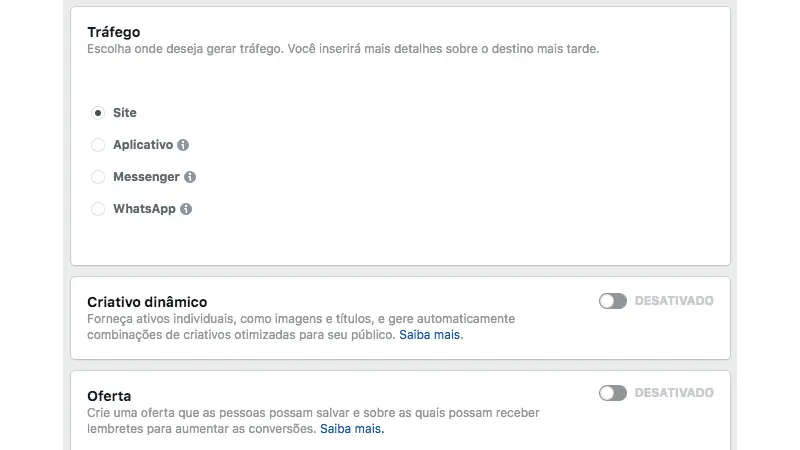The height and width of the screenshot is (450, 800).
Task: Click the Criativo dinâmico heading
Action: click(x=147, y=302)
